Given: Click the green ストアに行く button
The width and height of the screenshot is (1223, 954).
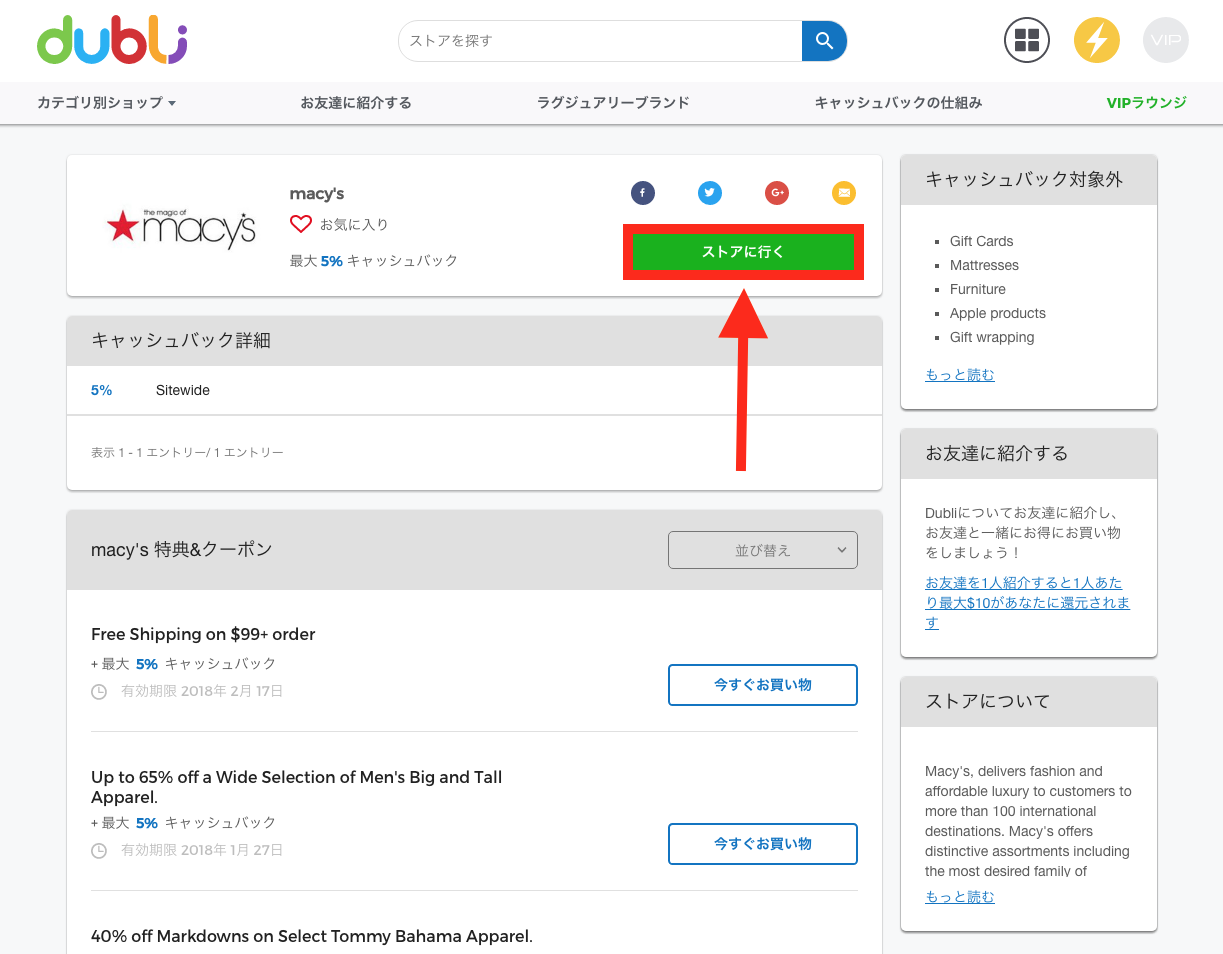Looking at the screenshot, I should (x=743, y=252).
